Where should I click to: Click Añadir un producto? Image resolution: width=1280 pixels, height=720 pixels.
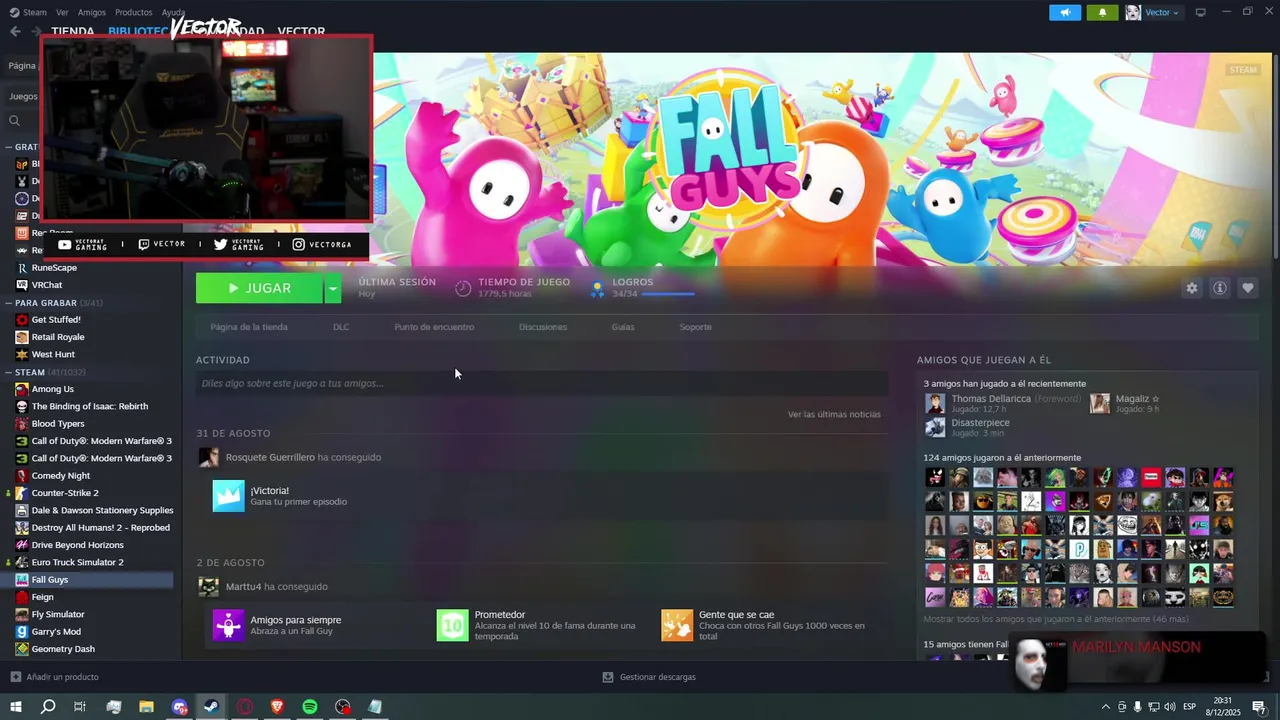[55, 677]
